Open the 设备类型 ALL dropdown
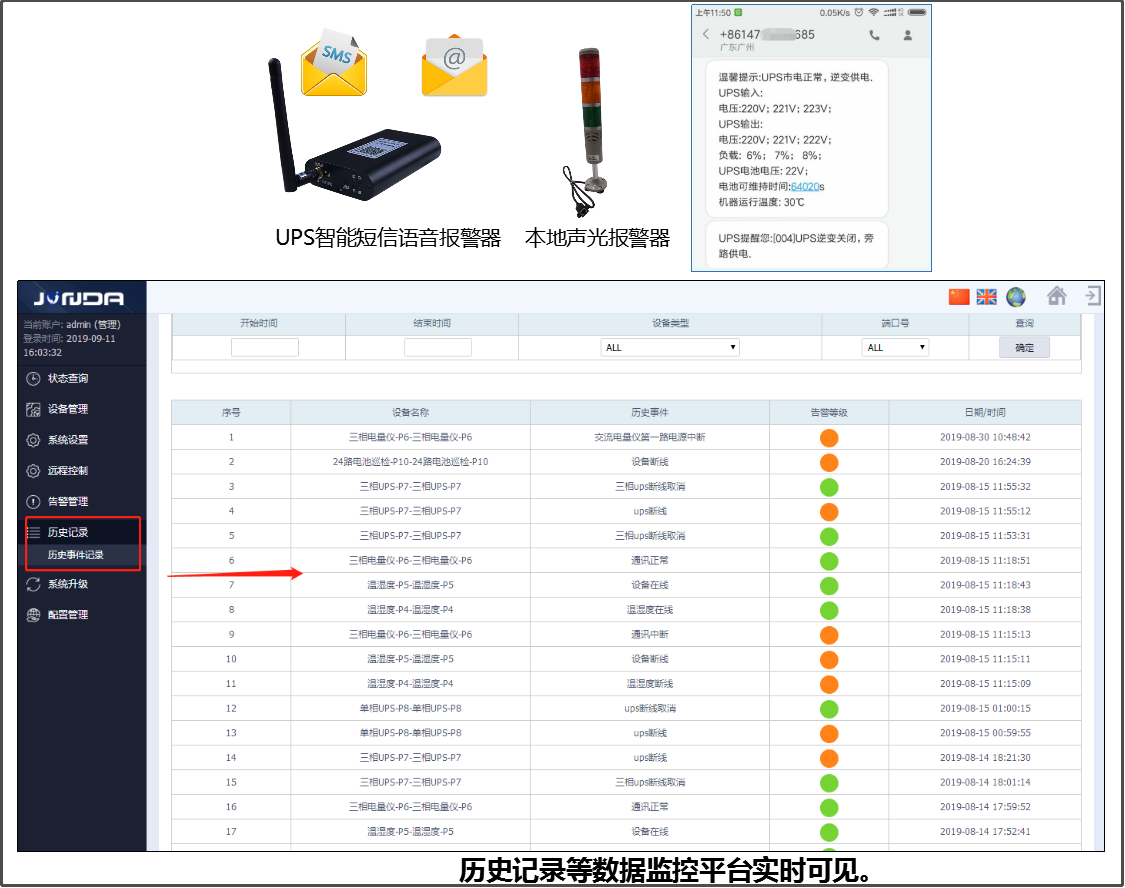This screenshot has width=1125, height=888. 670,348
